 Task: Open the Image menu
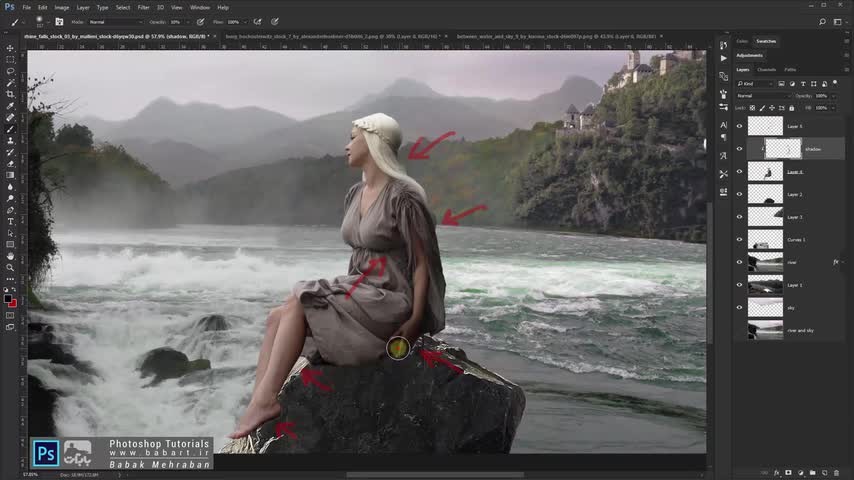(62, 8)
